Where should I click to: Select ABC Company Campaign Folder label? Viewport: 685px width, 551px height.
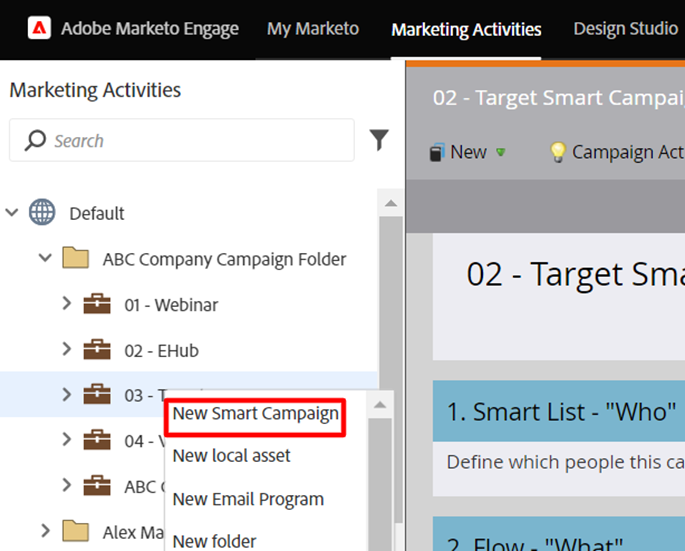[x=225, y=259]
